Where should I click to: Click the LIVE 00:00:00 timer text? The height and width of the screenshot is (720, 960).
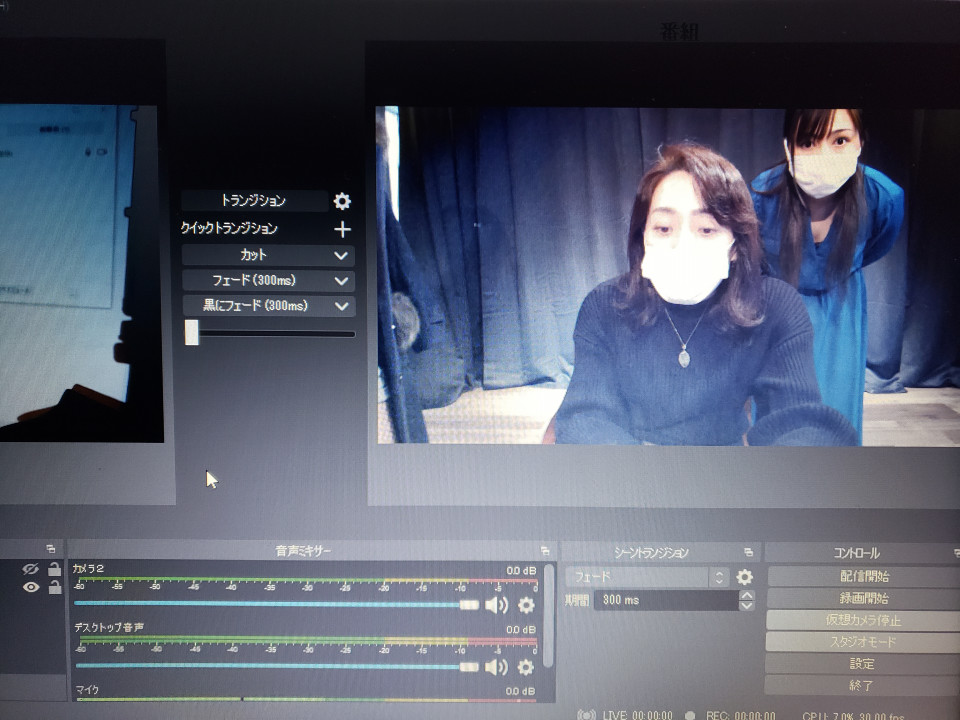(x=637, y=714)
